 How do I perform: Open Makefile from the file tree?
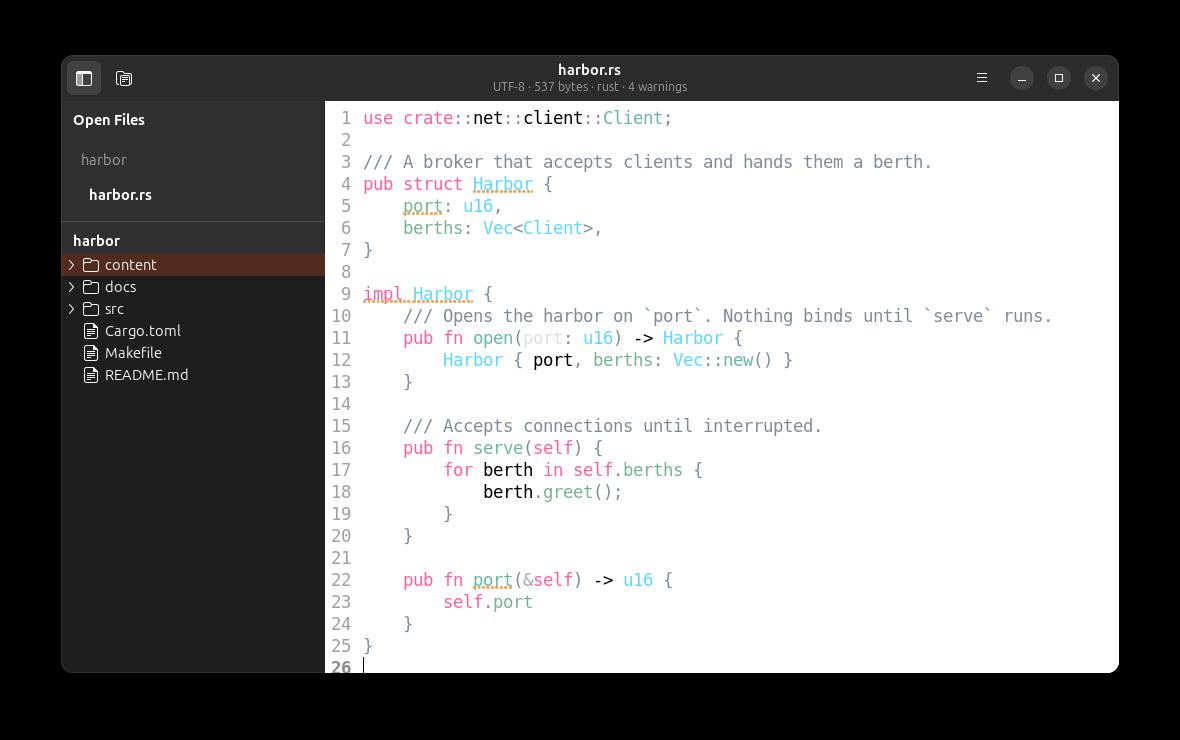tap(133, 353)
